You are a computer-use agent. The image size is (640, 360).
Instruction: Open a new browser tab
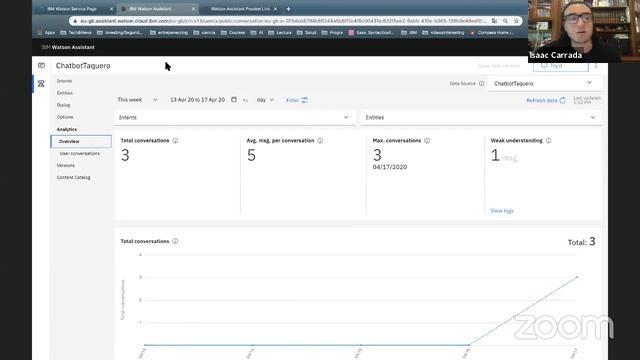click(288, 9)
